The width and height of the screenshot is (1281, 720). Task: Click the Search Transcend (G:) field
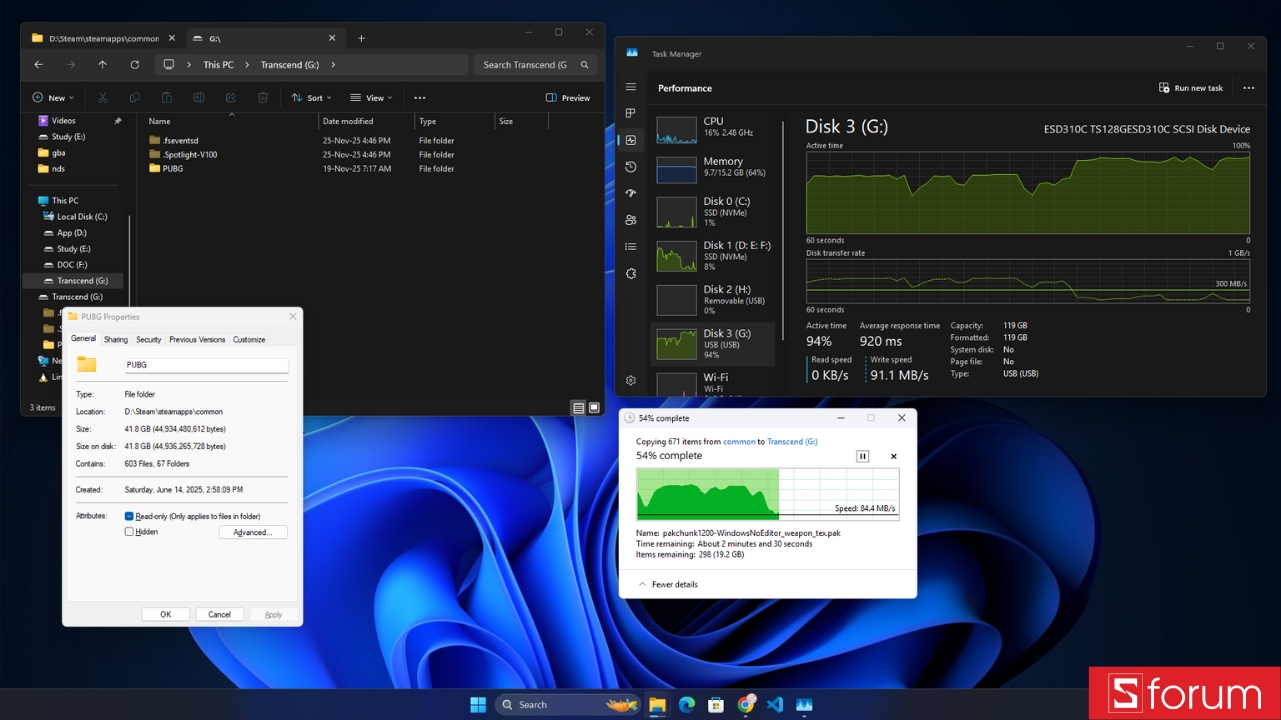525,65
